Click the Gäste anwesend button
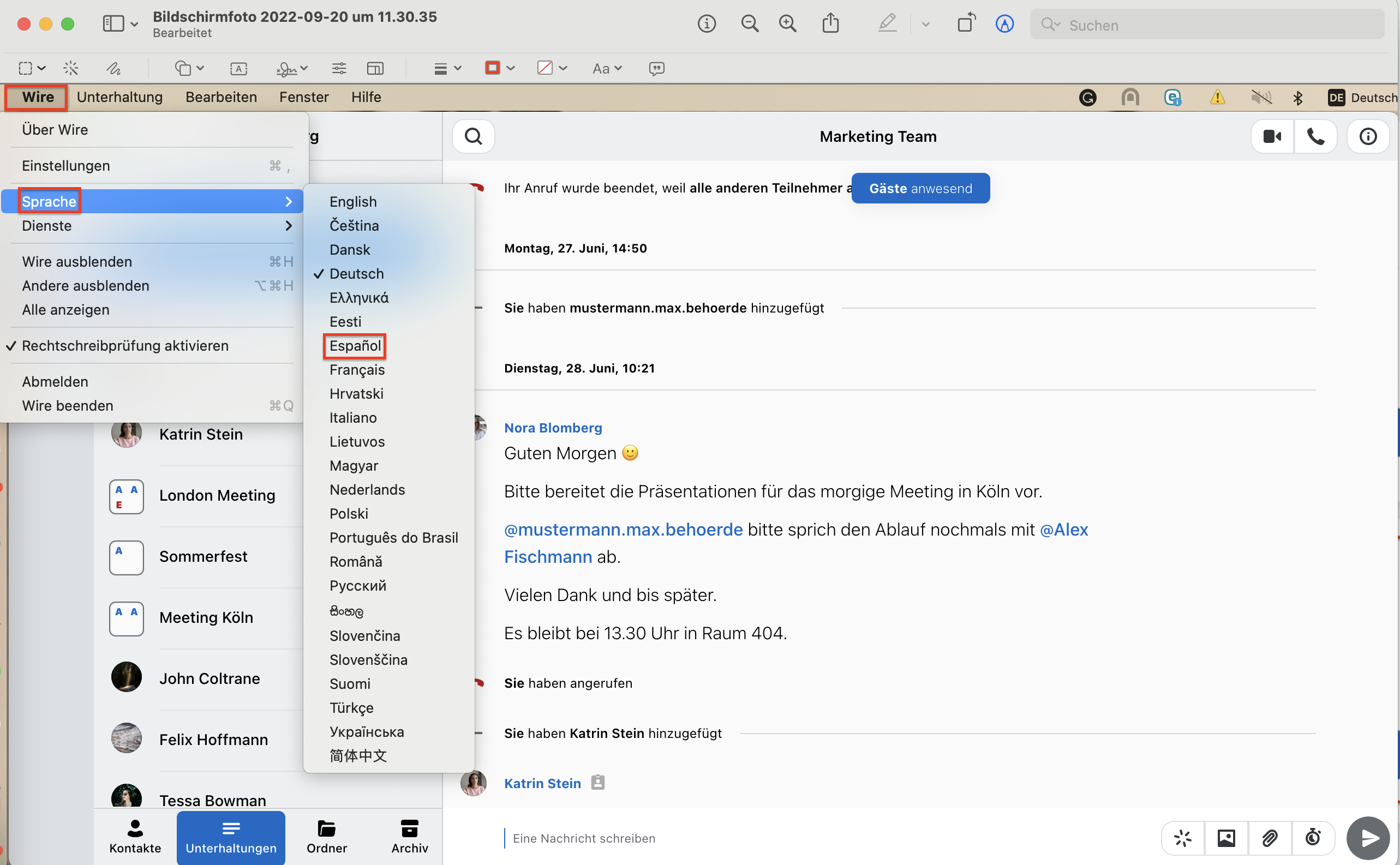This screenshot has width=1400, height=865. (x=920, y=188)
